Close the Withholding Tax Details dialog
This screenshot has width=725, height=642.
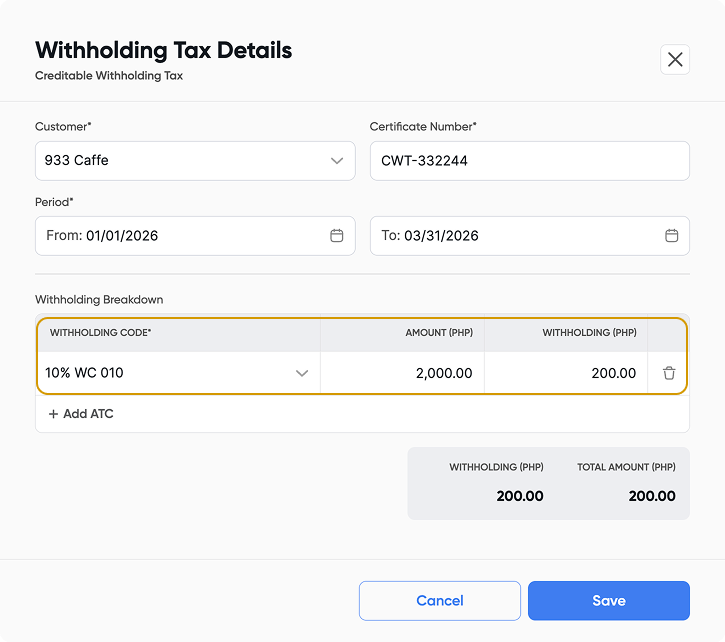(675, 60)
